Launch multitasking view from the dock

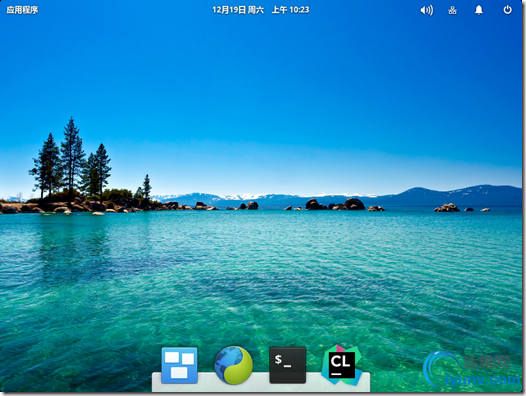[179, 365]
